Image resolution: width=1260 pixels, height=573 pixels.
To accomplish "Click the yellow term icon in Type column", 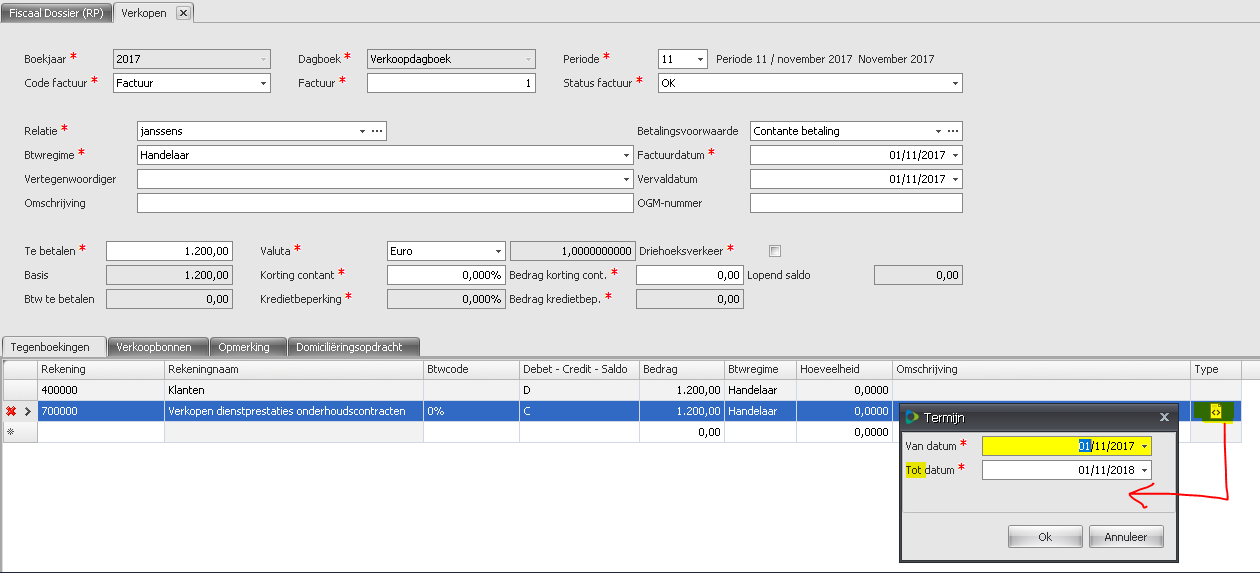I will pos(1215,411).
